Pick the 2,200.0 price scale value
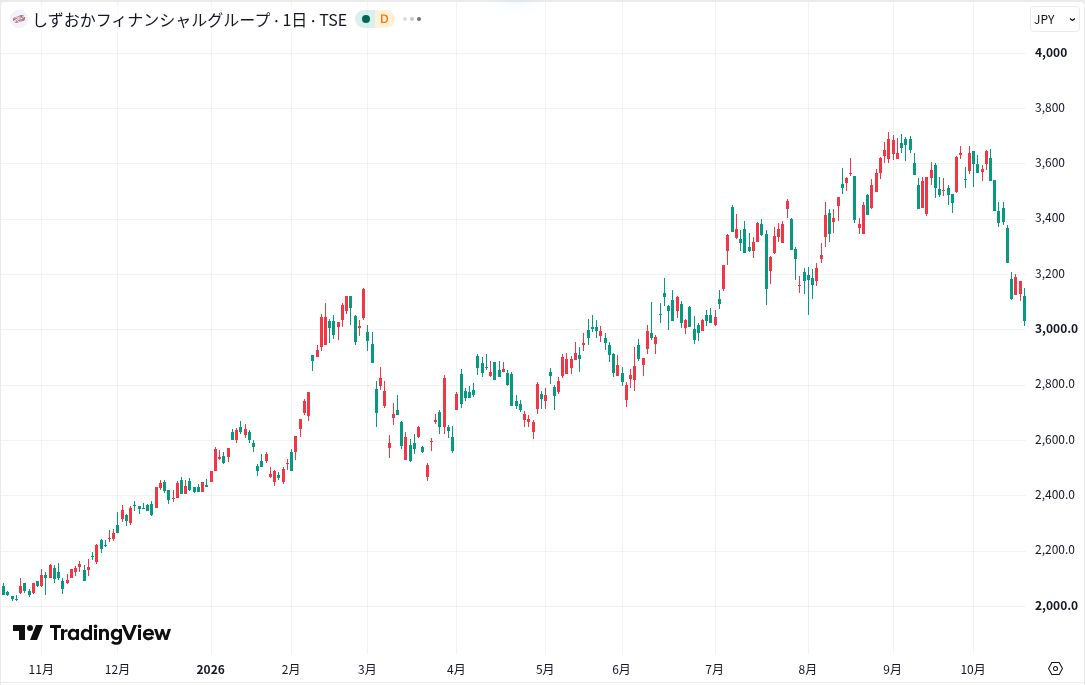This screenshot has height=685, width=1085. [1055, 550]
